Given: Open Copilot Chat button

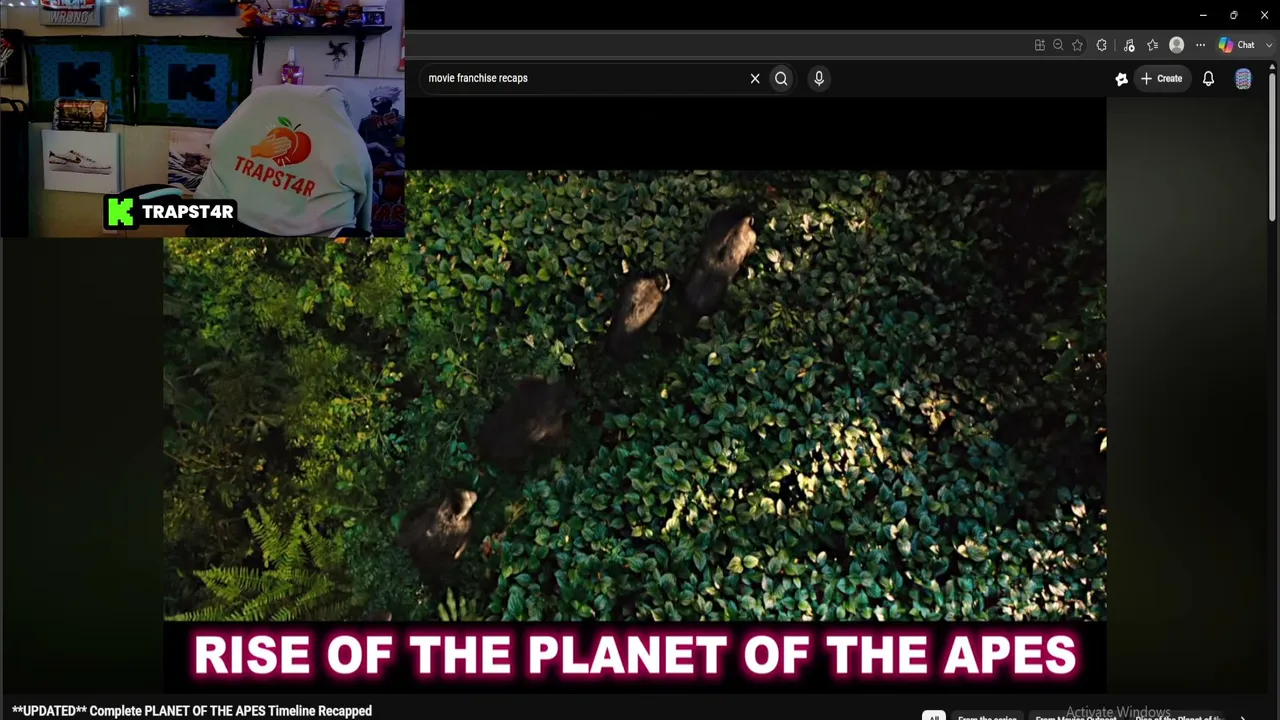Looking at the screenshot, I should click(1237, 45).
